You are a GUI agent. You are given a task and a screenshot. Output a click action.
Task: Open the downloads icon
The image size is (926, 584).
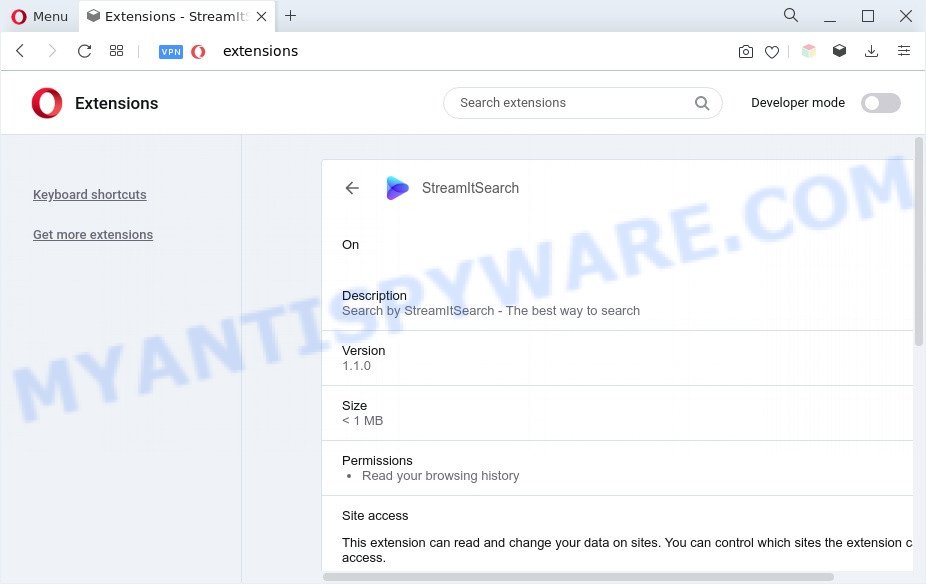click(x=871, y=51)
